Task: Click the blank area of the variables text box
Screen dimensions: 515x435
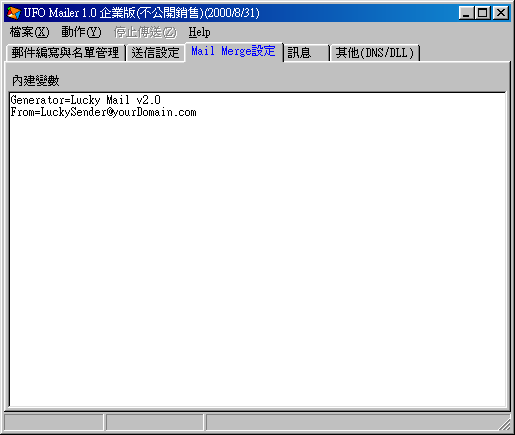Action: 257,260
